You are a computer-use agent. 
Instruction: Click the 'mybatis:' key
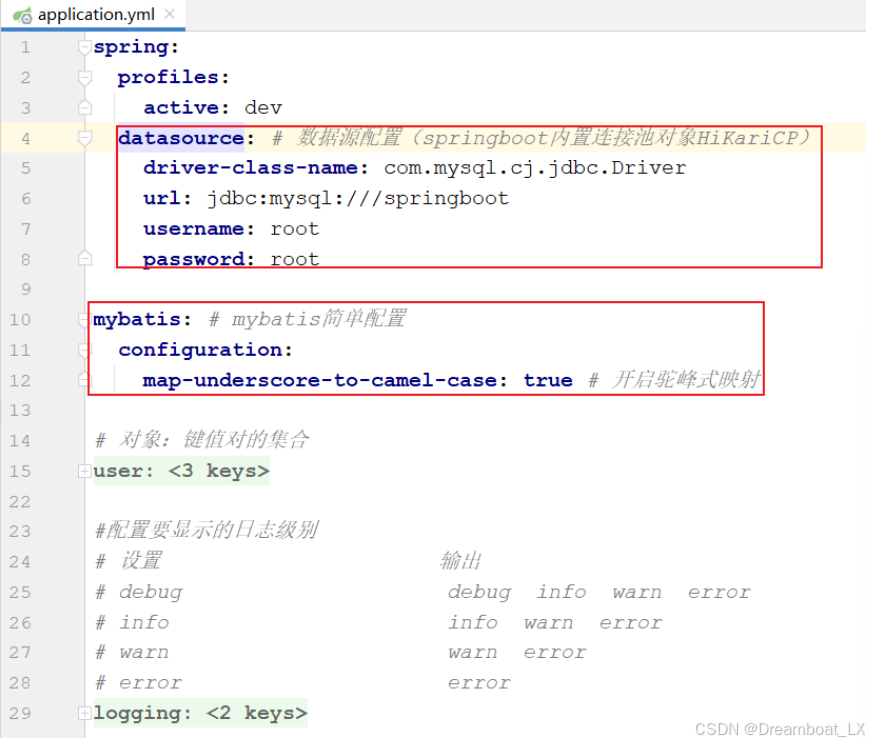[142, 320]
